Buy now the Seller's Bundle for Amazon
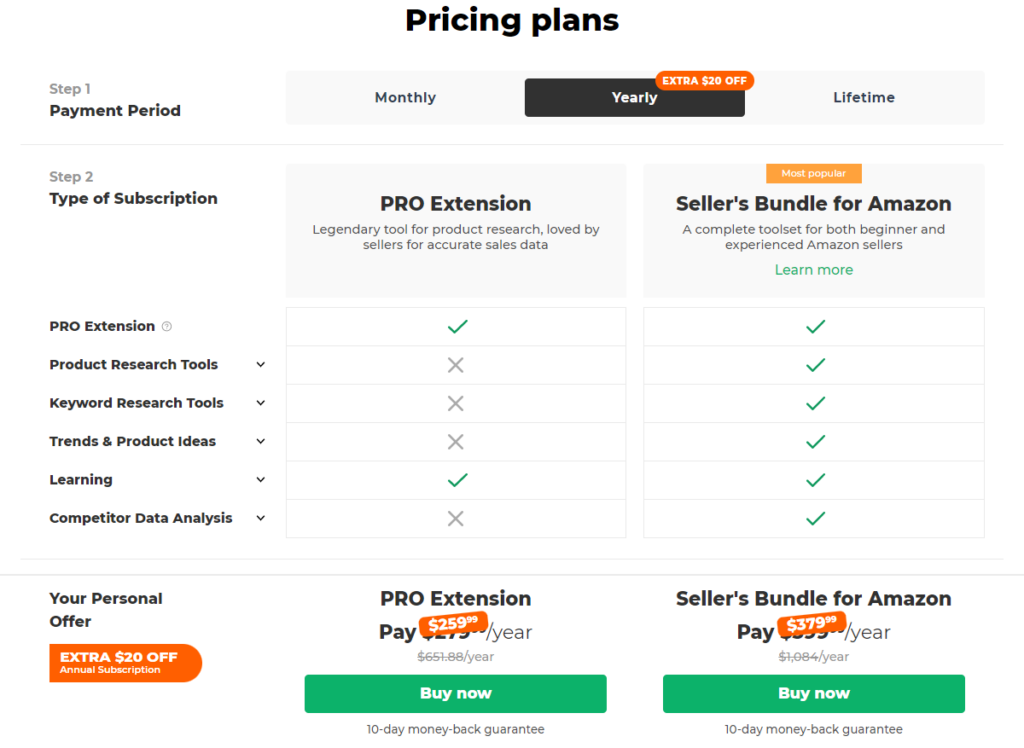The height and width of the screenshot is (748, 1024). (814, 694)
